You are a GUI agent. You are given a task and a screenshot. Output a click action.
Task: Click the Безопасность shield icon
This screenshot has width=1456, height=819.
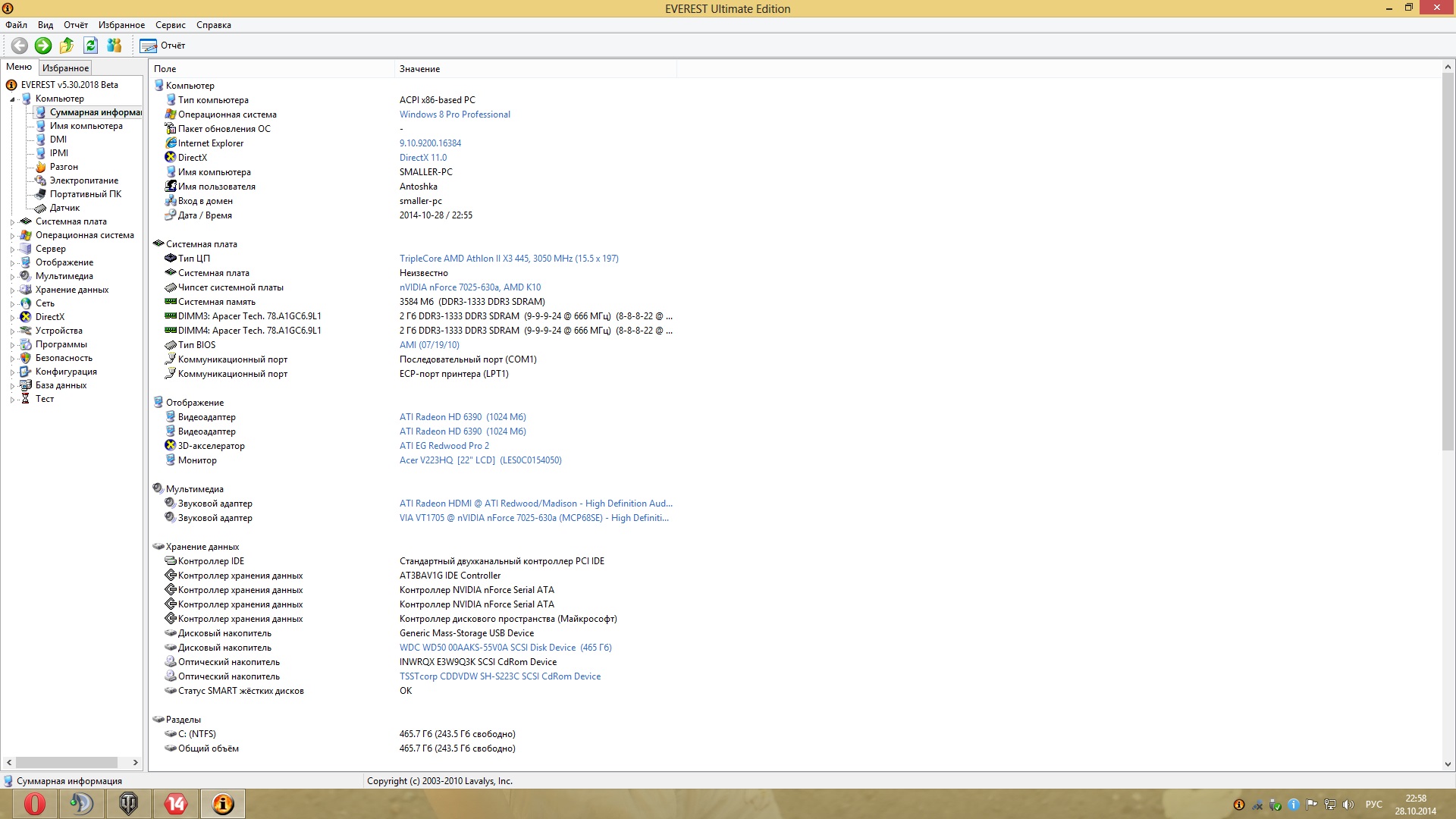pyautogui.click(x=26, y=358)
